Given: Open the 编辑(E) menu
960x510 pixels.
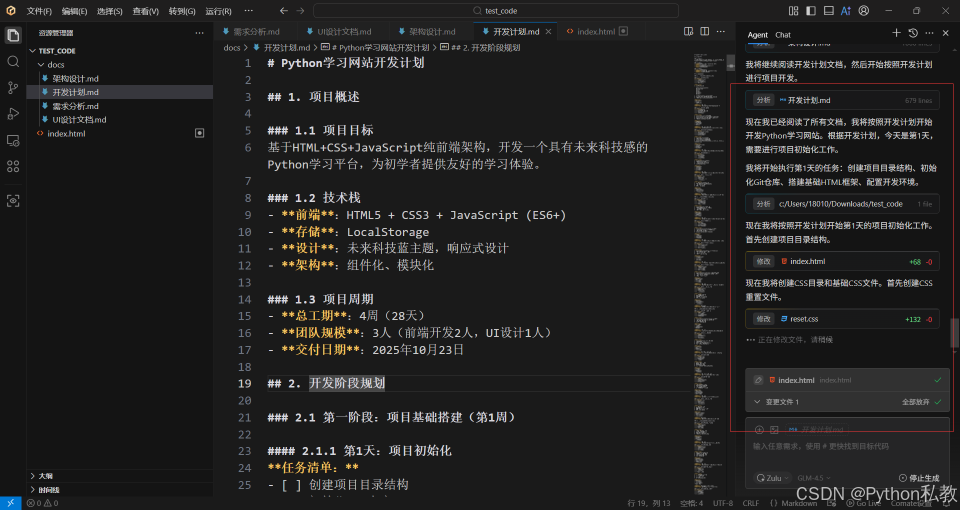Looking at the screenshot, I should [74, 11].
